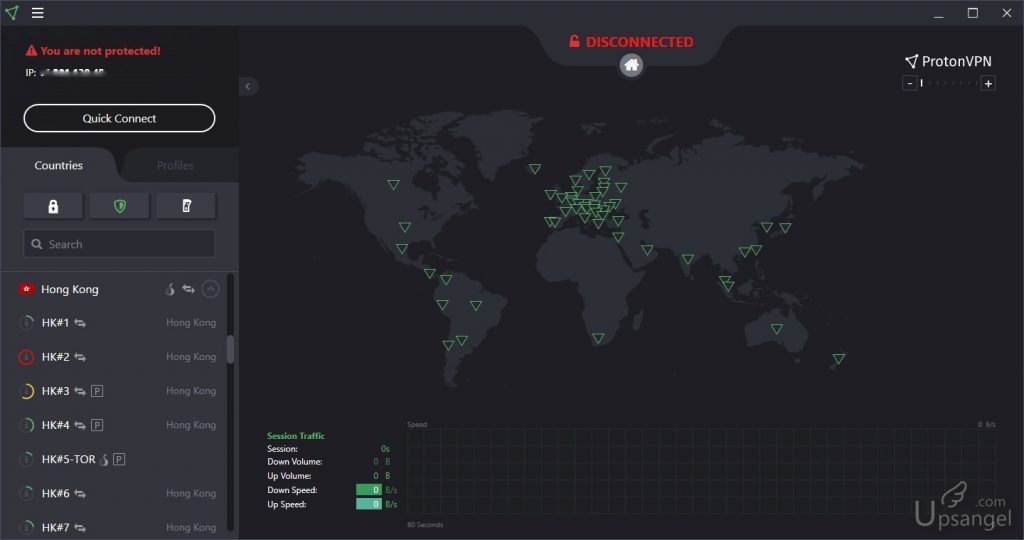
Task: Click the Brazil server marker on map
Action: (476, 306)
